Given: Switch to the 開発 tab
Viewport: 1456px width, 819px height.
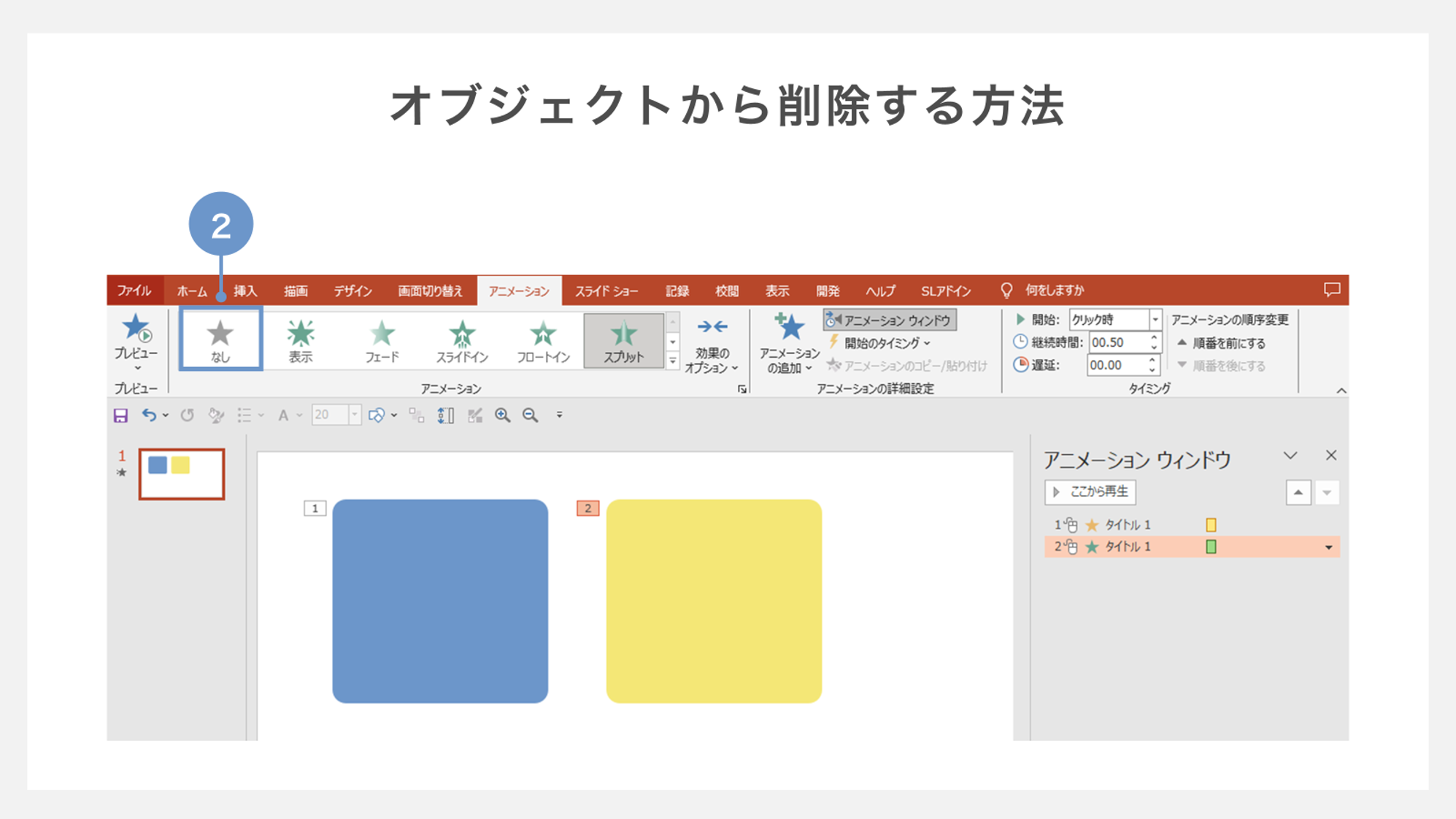Looking at the screenshot, I should click(828, 291).
